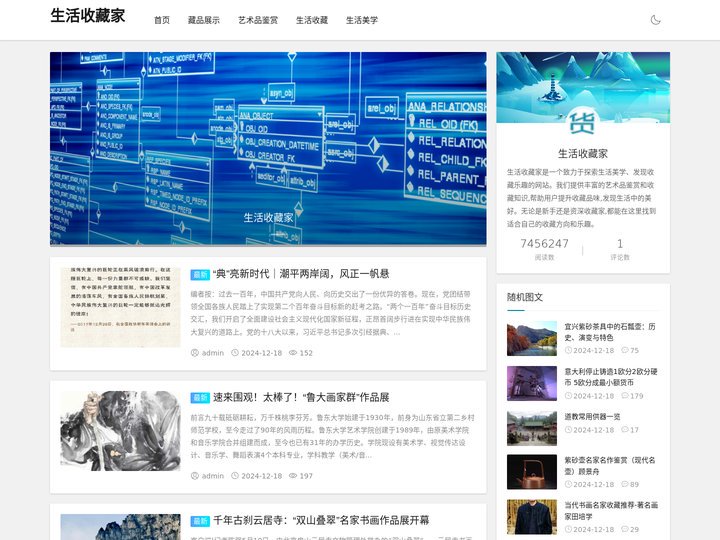Click clock icon on "典"亮新时代 article
The height and width of the screenshot is (540, 720).
pyautogui.click(x=235, y=353)
